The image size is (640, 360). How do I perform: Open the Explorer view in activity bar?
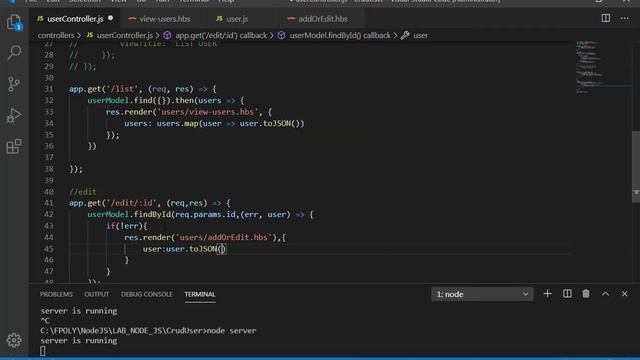[14, 22]
